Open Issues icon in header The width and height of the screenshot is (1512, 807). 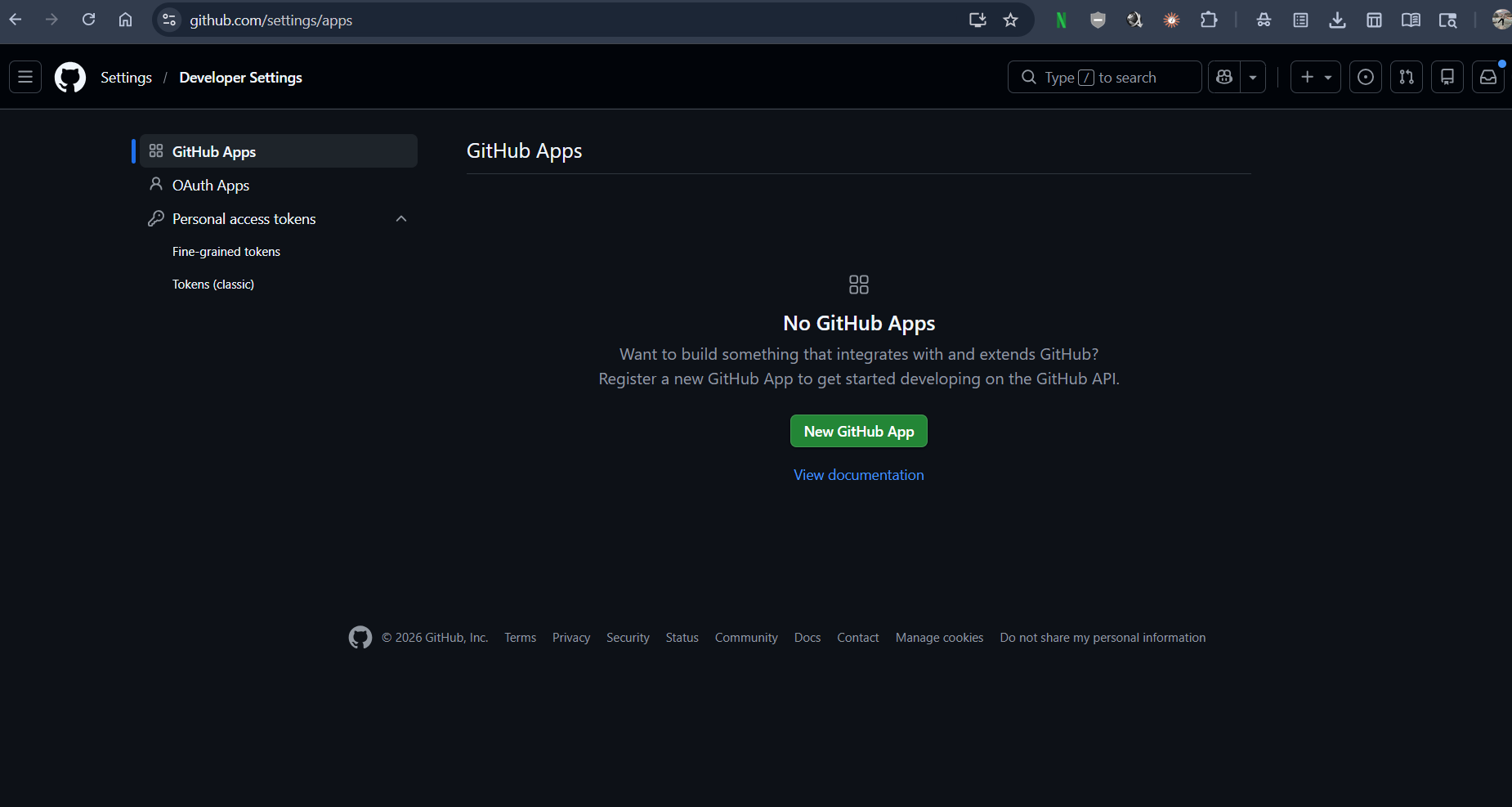pyautogui.click(x=1366, y=77)
